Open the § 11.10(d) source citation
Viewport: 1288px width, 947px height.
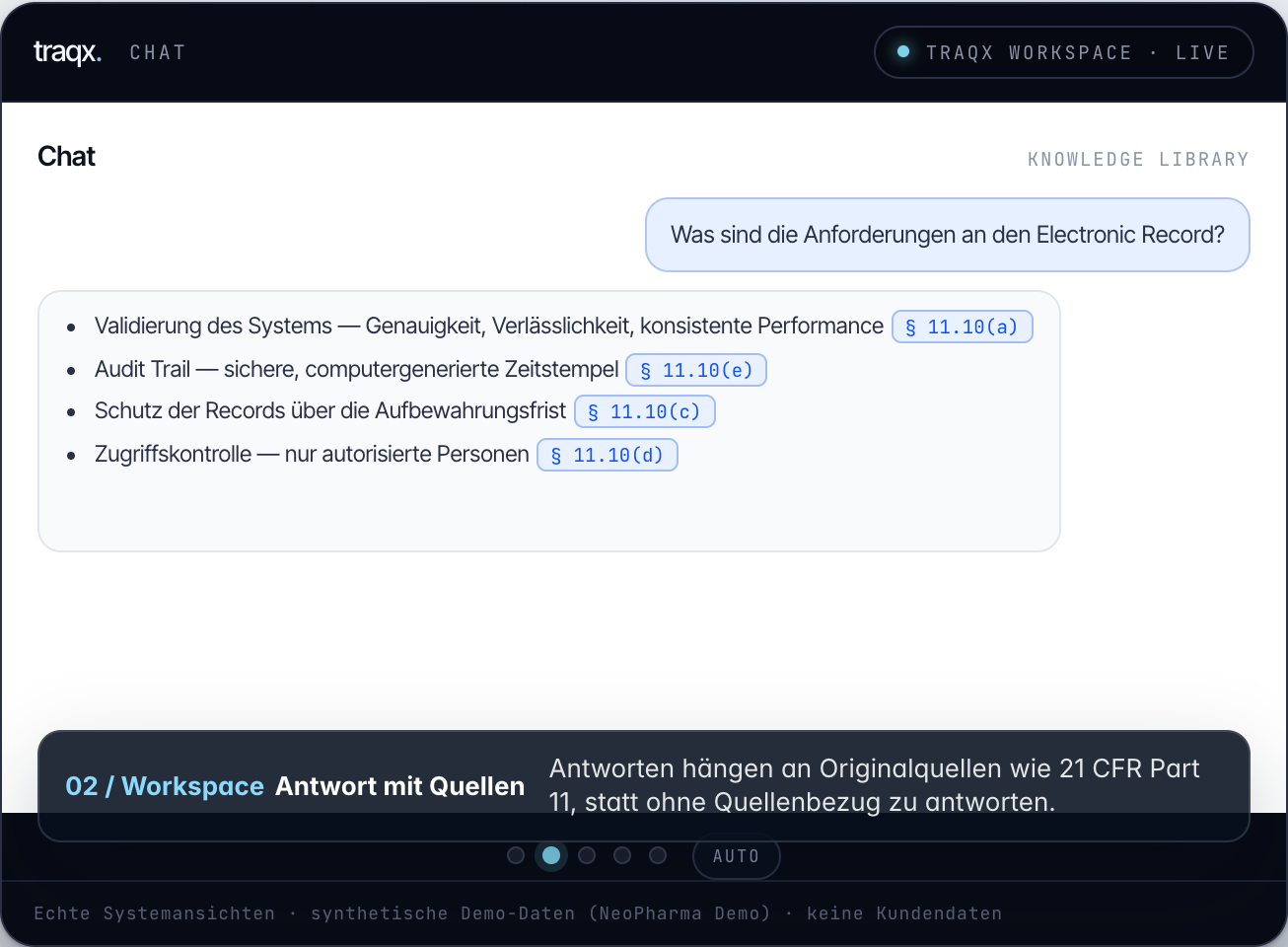(x=607, y=455)
